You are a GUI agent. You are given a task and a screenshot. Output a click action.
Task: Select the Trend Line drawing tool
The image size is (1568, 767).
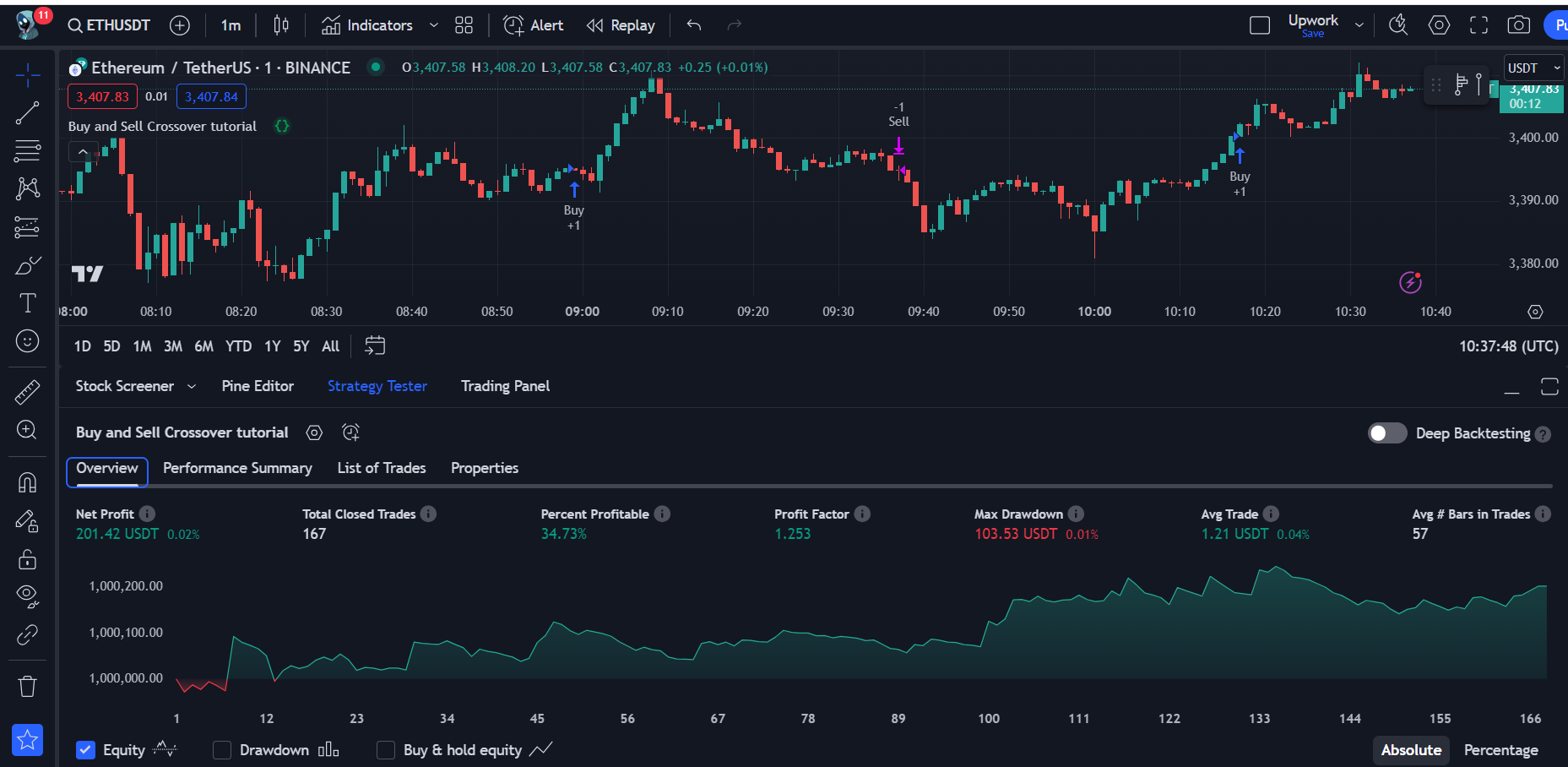click(28, 112)
